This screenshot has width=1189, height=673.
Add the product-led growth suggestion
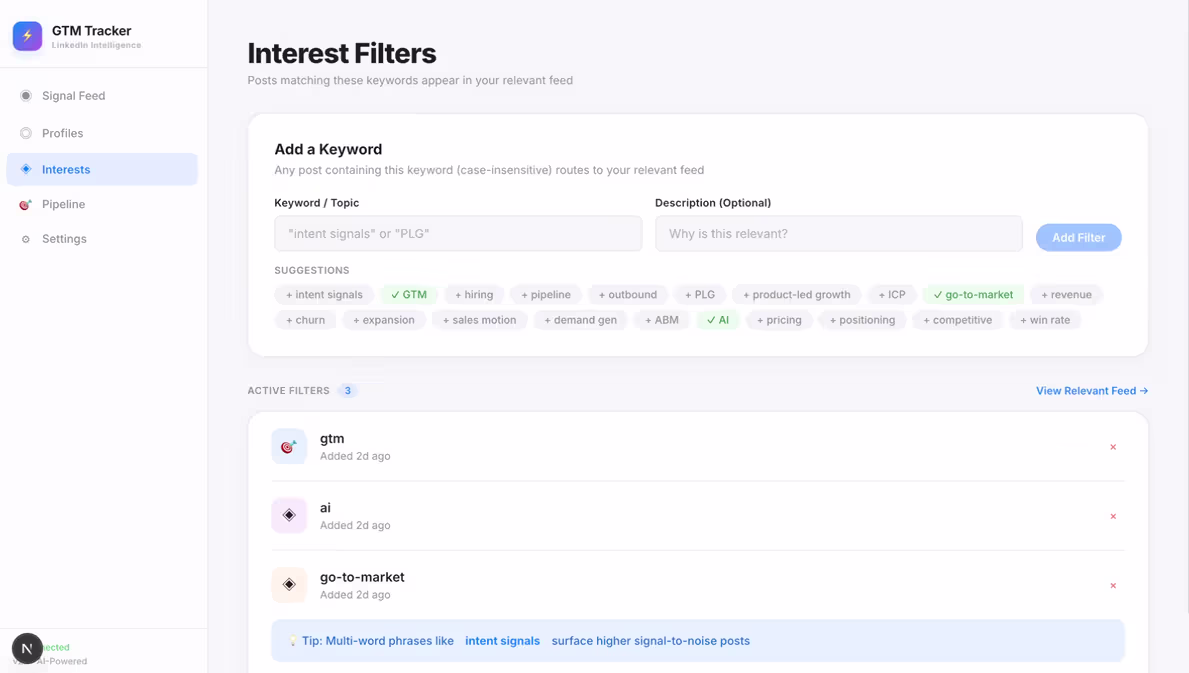[x=796, y=294]
